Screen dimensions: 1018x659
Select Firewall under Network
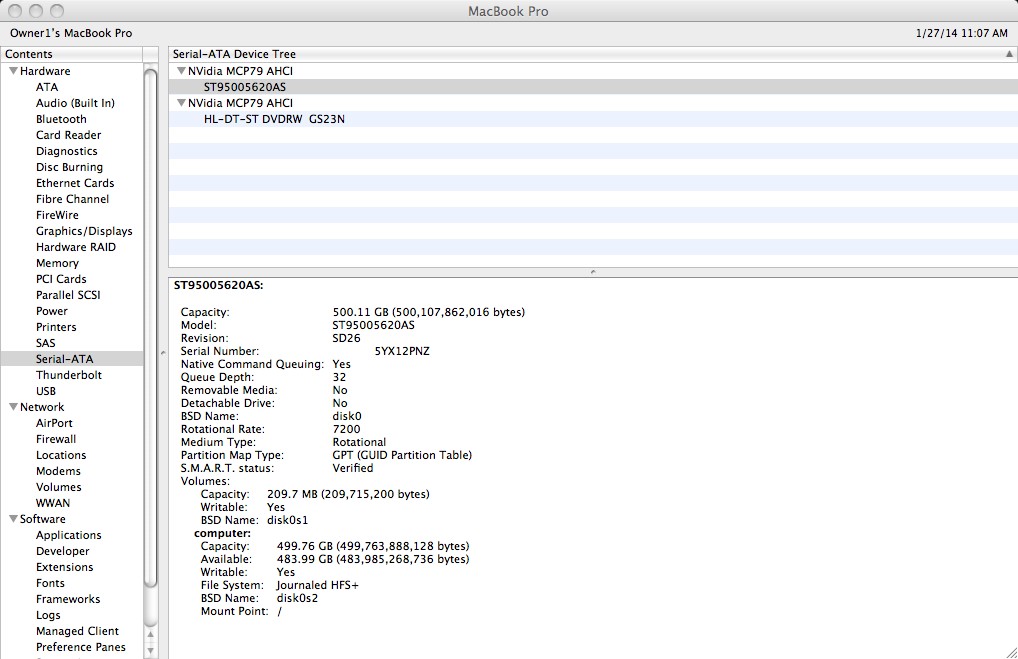click(x=56, y=439)
